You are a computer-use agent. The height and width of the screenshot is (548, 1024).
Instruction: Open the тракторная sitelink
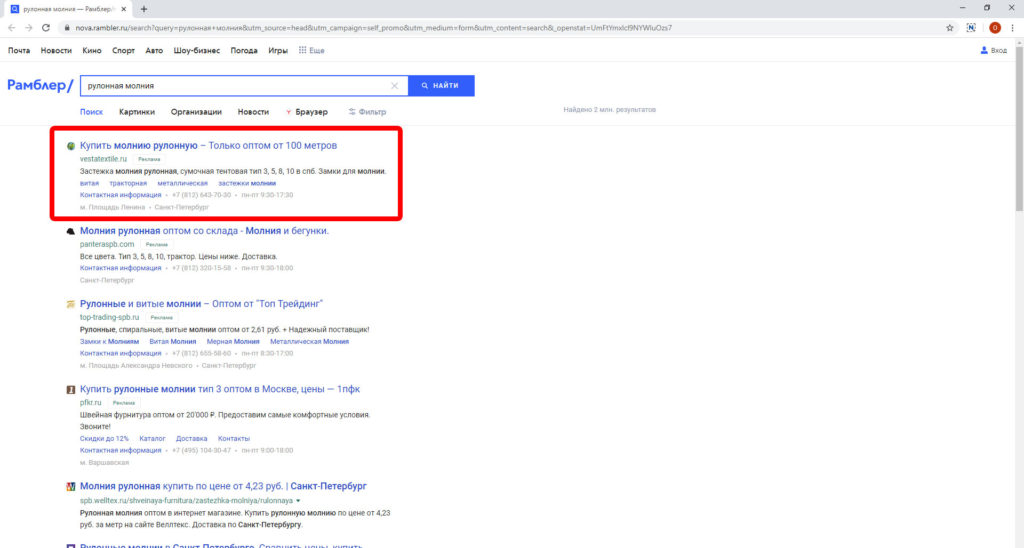128,184
